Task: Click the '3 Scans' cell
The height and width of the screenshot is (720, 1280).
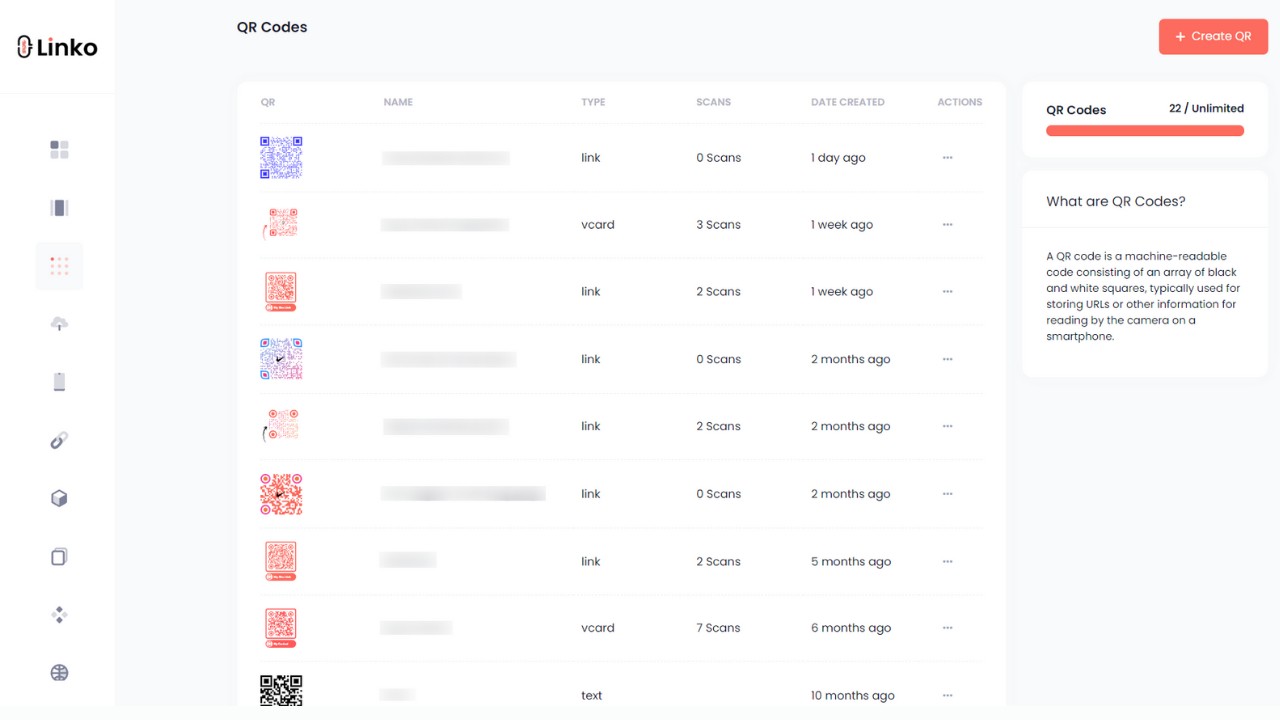Action: pos(719,225)
